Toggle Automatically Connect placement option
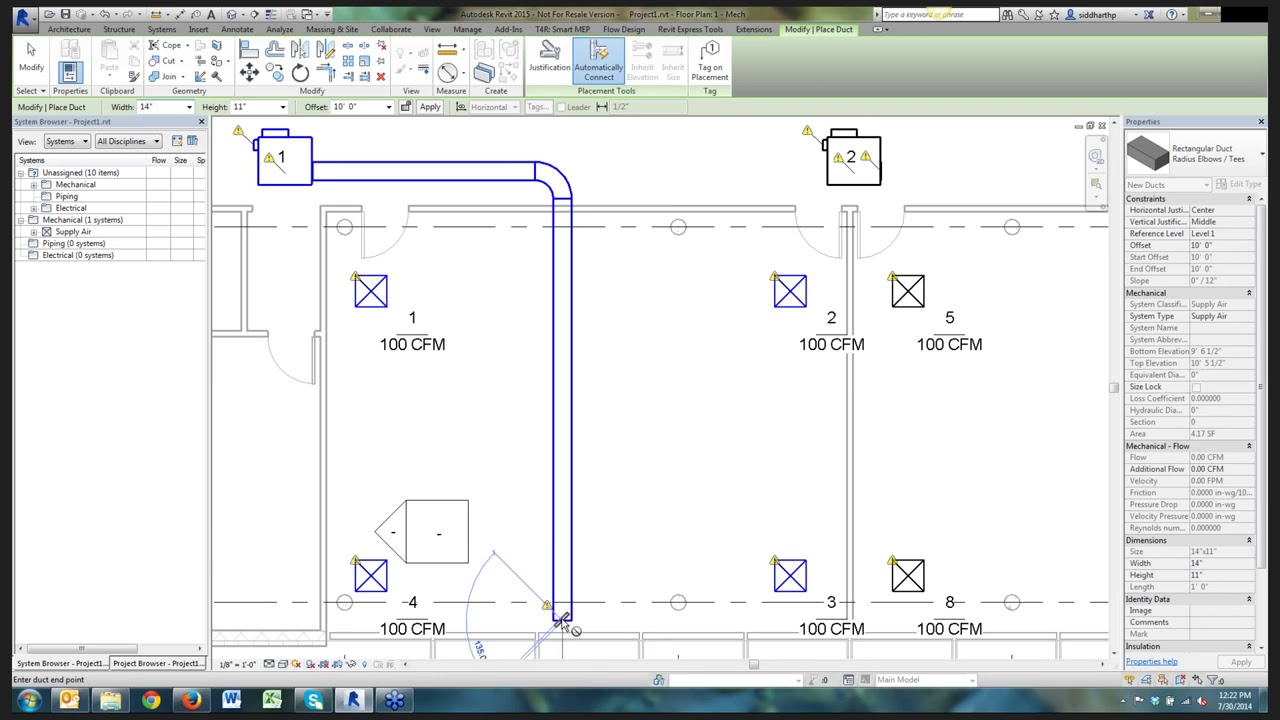This screenshot has height=720, width=1280. point(598,60)
